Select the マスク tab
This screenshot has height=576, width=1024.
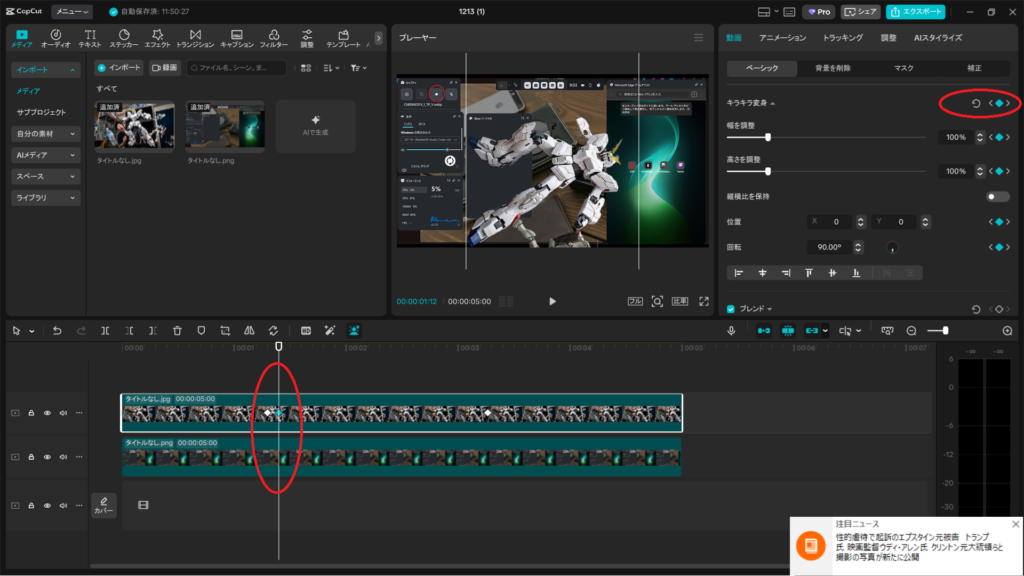[903, 68]
